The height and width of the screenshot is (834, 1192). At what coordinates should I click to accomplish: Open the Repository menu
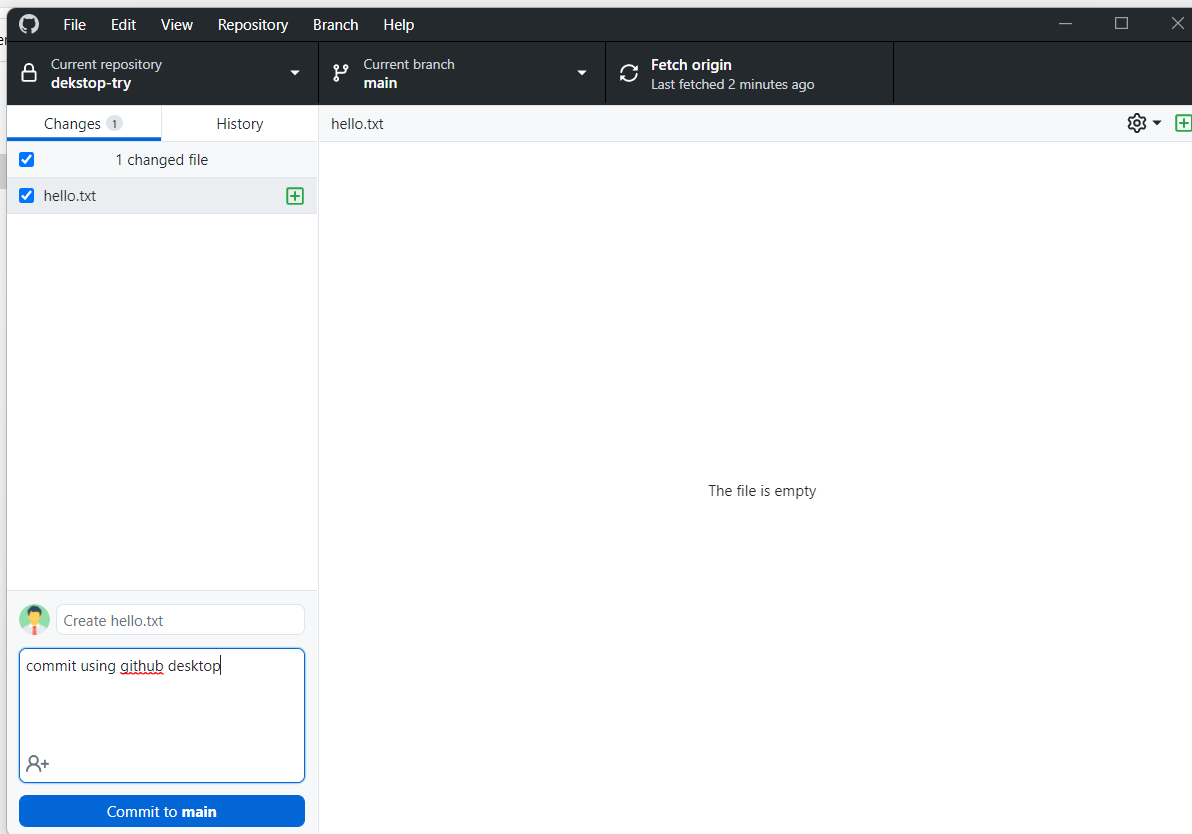click(x=252, y=24)
